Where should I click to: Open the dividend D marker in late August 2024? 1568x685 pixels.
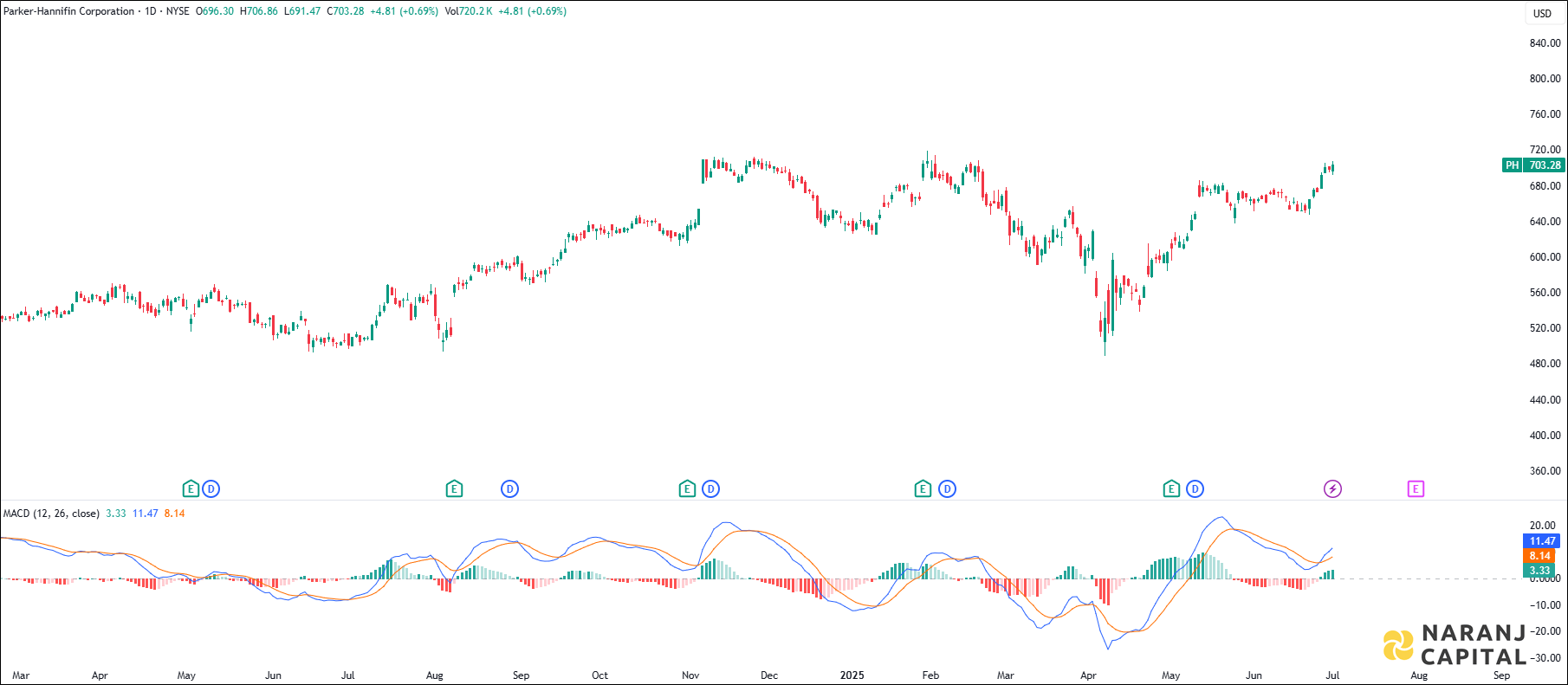click(x=509, y=489)
